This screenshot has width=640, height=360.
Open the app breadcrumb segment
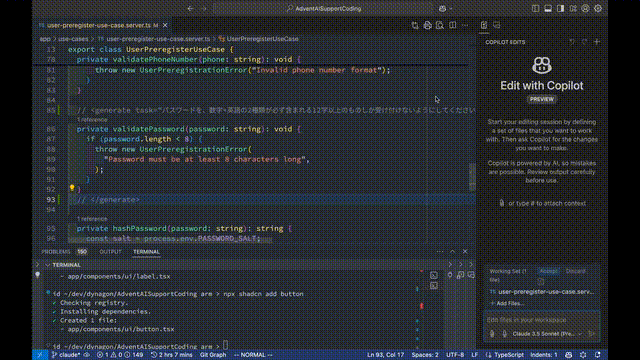tap(45, 39)
